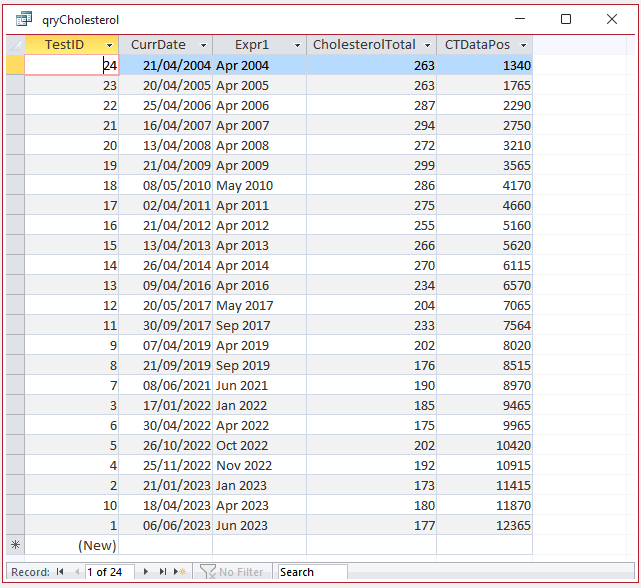The width and height of the screenshot is (641, 588).
Task: Click Expr1 cell May 2010
Action: coord(260,186)
